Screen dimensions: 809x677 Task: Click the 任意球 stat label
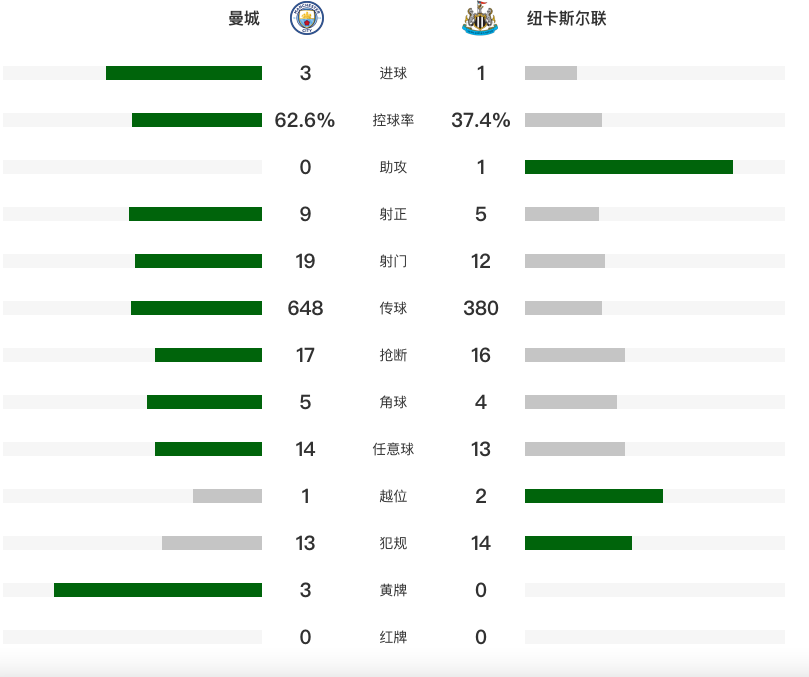[x=393, y=449]
